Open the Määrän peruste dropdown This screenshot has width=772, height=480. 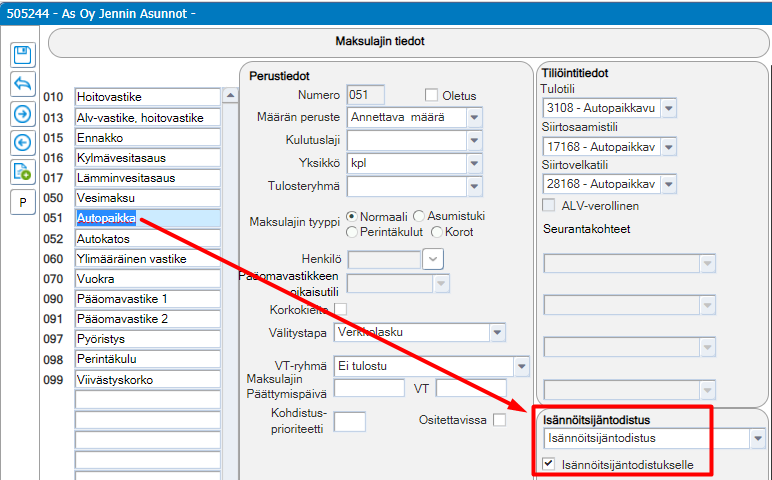[x=474, y=117]
